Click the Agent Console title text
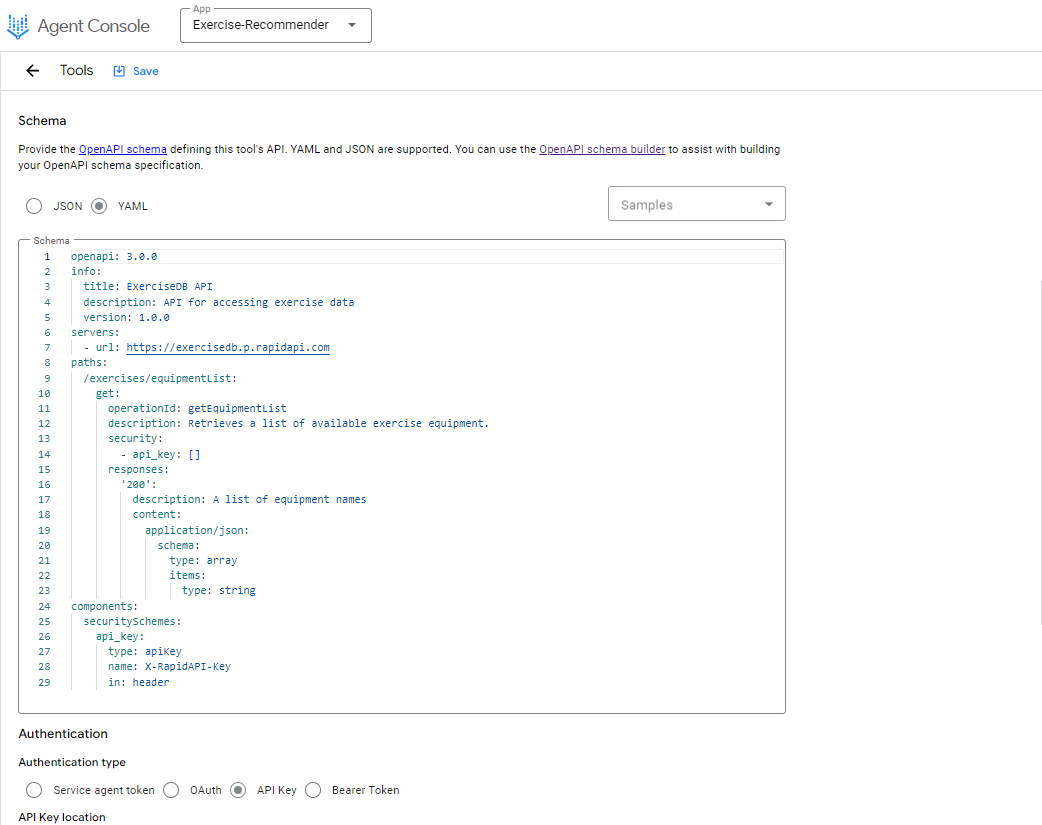 (94, 26)
